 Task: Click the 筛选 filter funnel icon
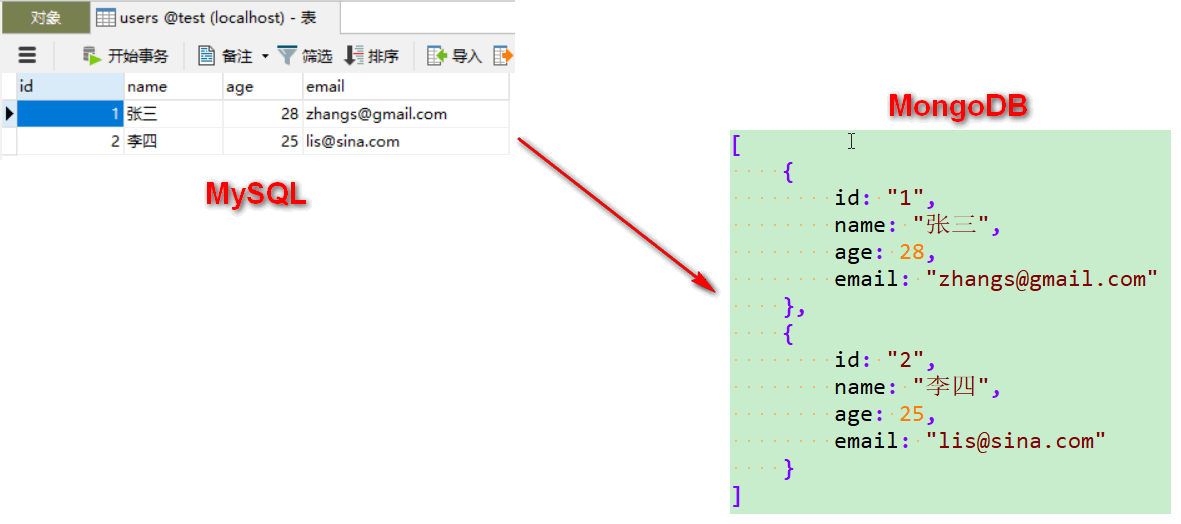[x=287, y=55]
